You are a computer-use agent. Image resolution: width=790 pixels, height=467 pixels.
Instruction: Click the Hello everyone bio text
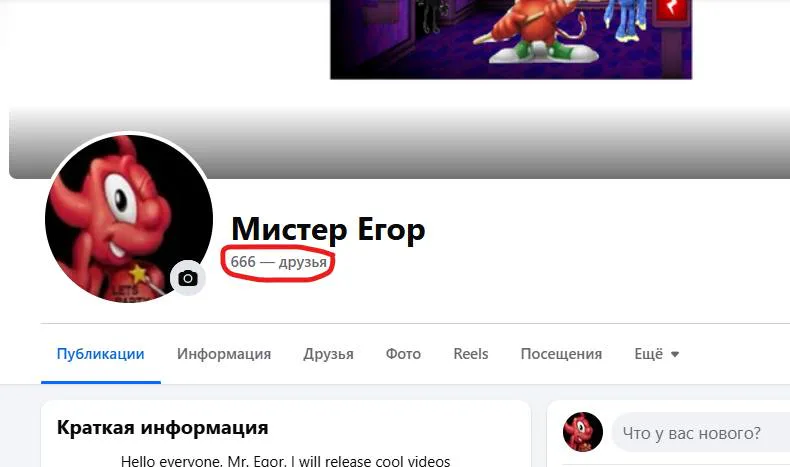285,461
